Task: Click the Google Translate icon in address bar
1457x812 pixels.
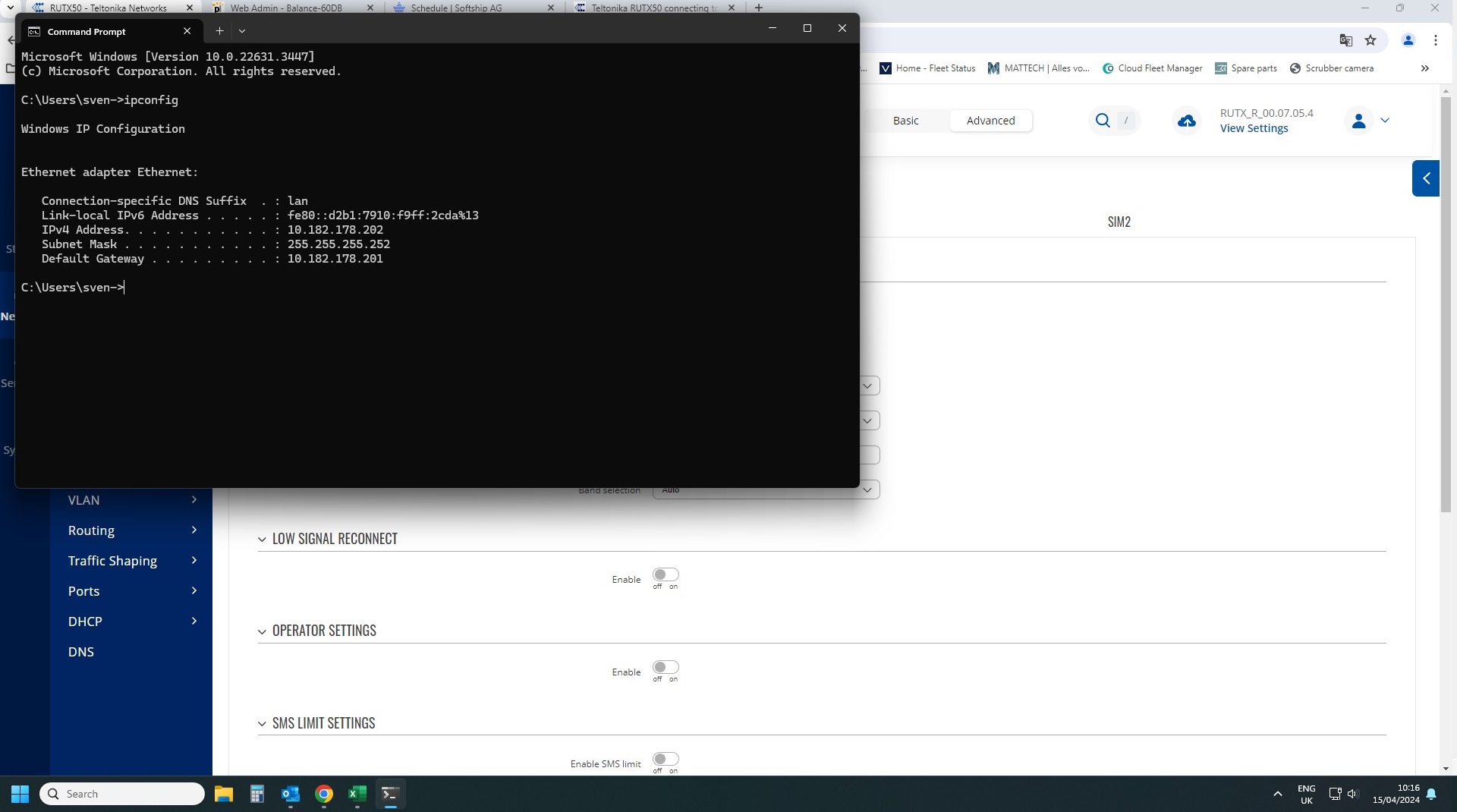Action: [x=1345, y=40]
